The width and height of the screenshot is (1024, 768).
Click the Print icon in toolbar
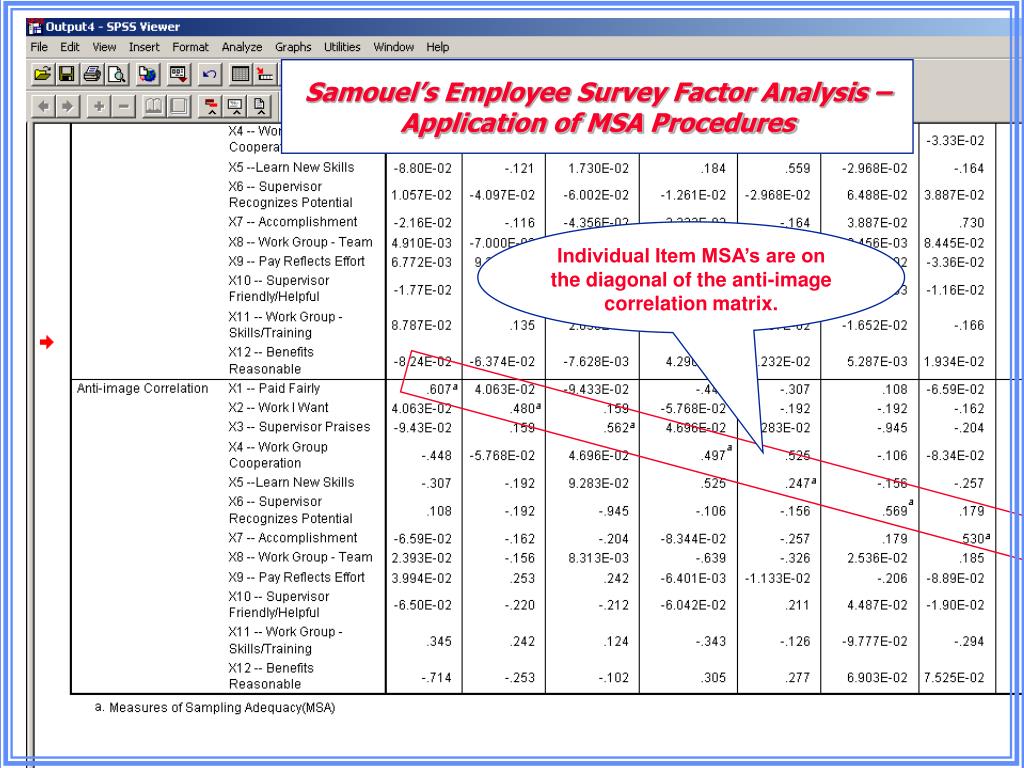click(92, 74)
